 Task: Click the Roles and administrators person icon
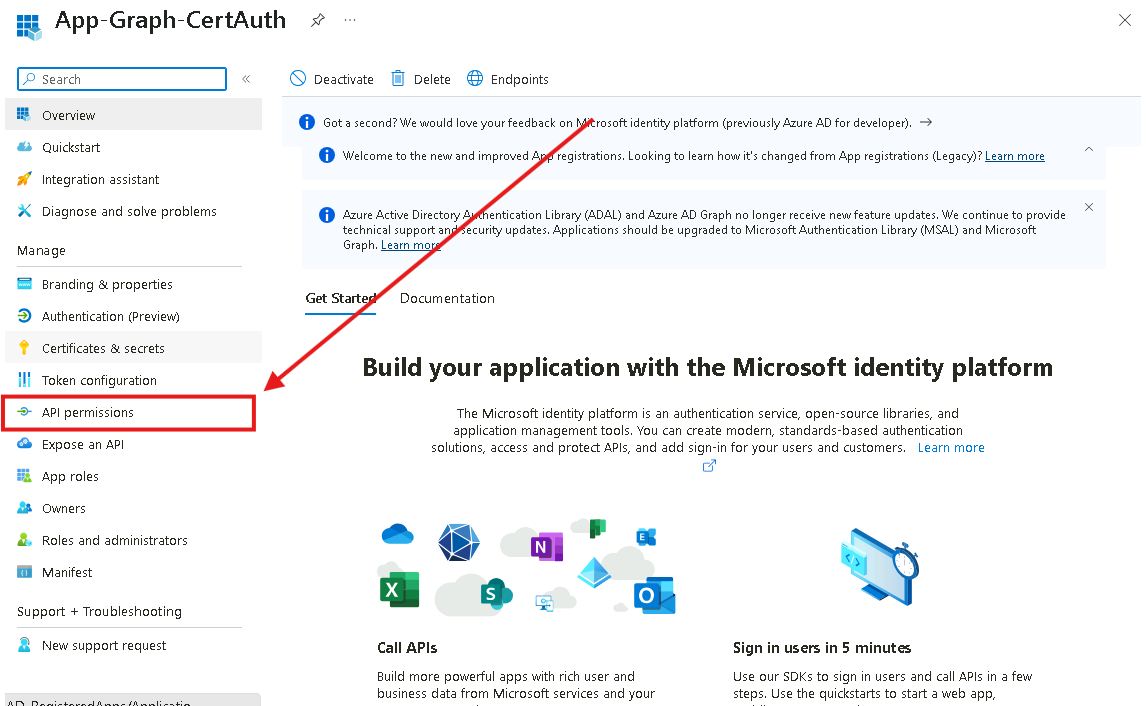[x=24, y=539]
